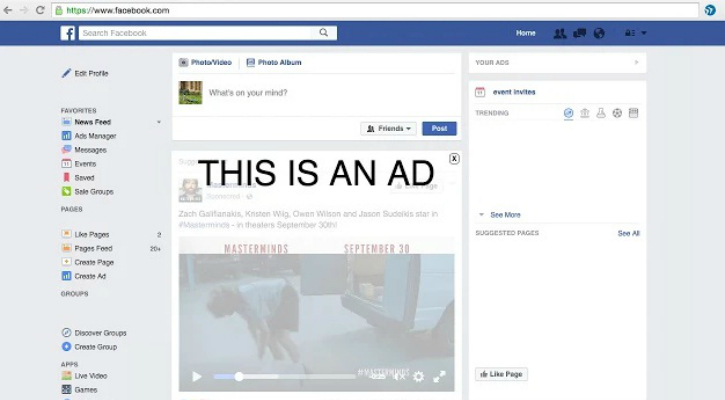This screenshot has height=400, width=725.
Task: Click the browser back arrow
Action: coord(8,10)
